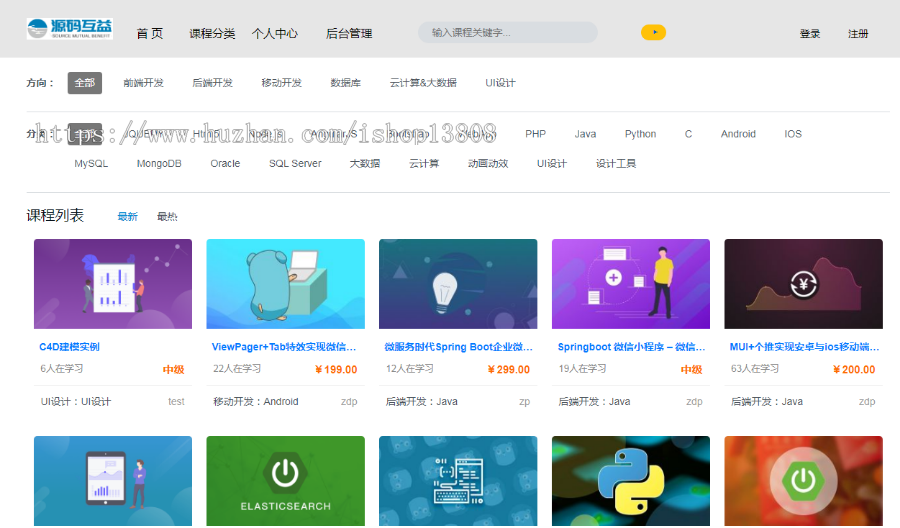Go to 个人中心 in the navigation

pyautogui.click(x=274, y=34)
